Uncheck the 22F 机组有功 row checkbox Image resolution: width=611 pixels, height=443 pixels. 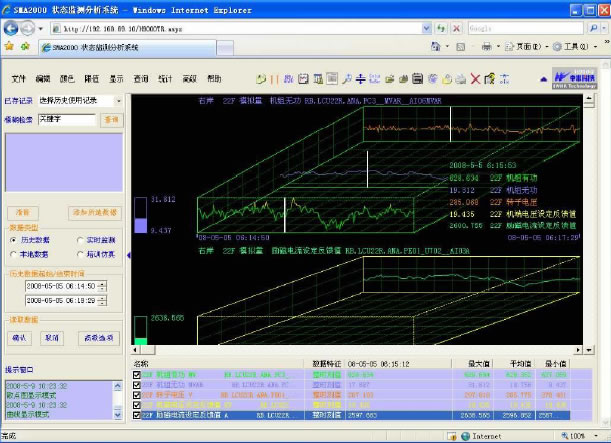[136, 375]
